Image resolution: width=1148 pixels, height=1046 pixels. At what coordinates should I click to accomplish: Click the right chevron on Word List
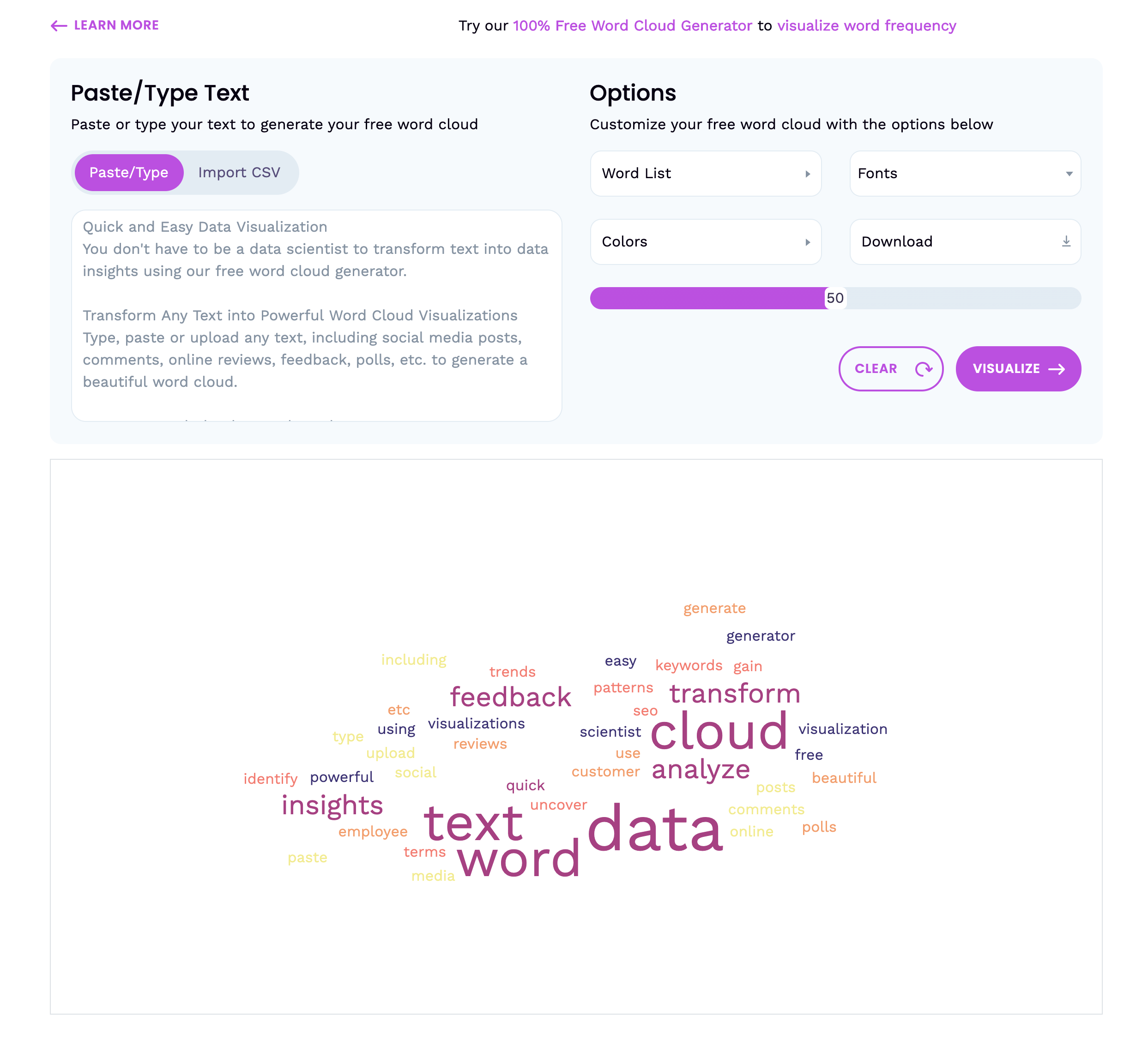808,174
